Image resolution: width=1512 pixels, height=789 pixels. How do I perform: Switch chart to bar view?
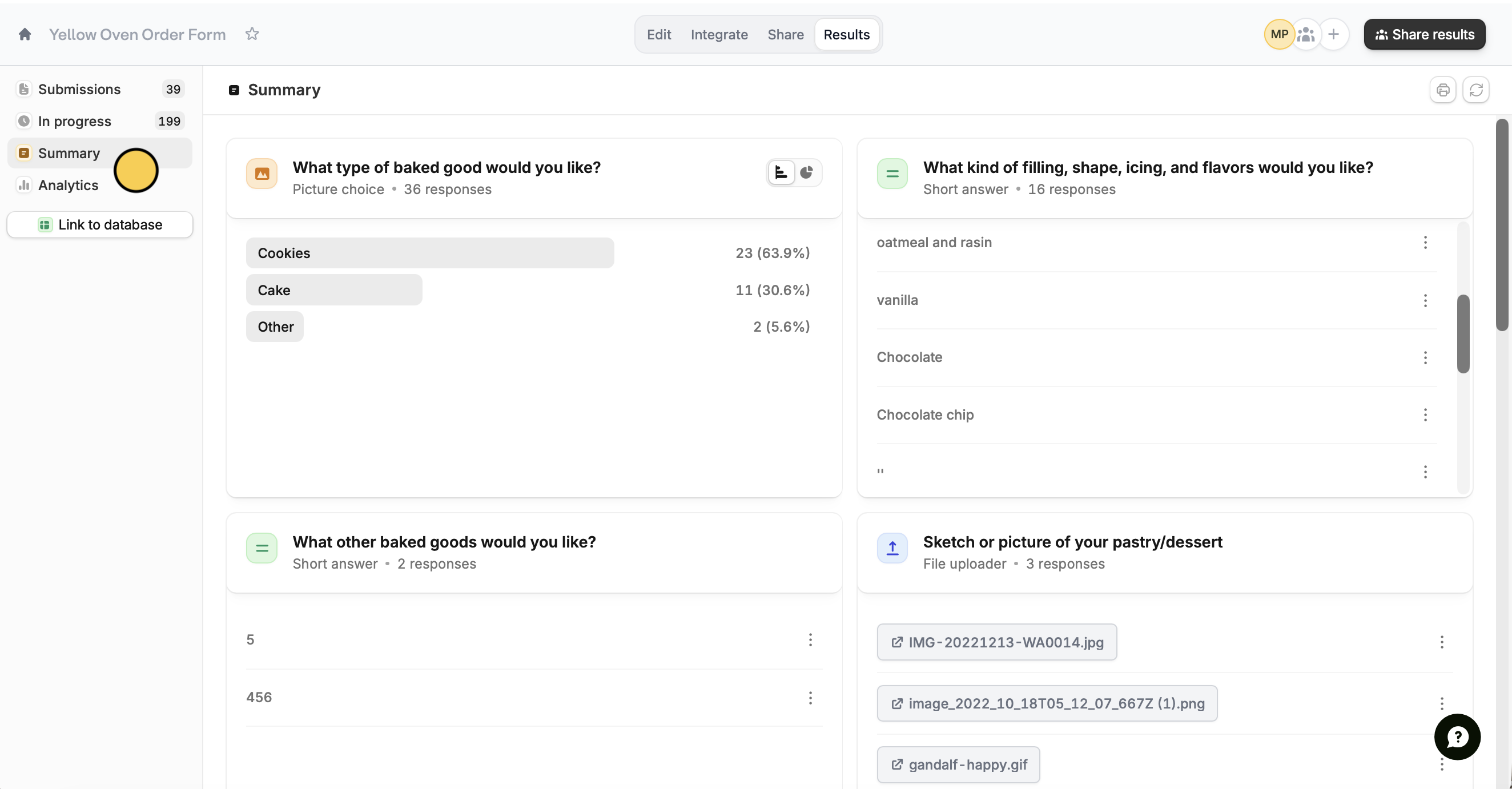click(x=781, y=172)
